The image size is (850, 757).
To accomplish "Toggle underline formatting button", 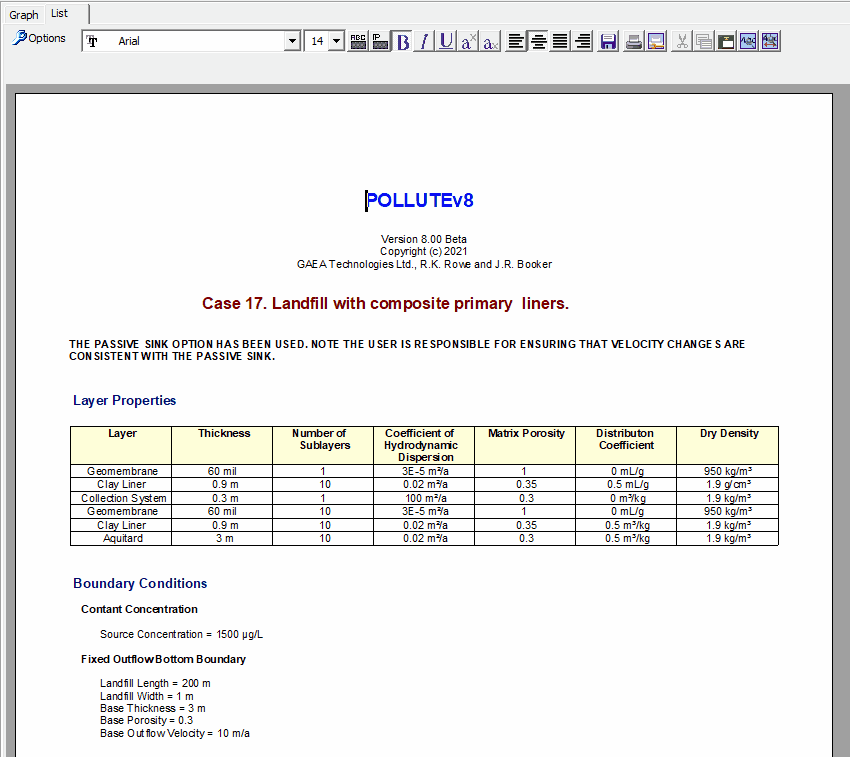I will tap(446, 41).
